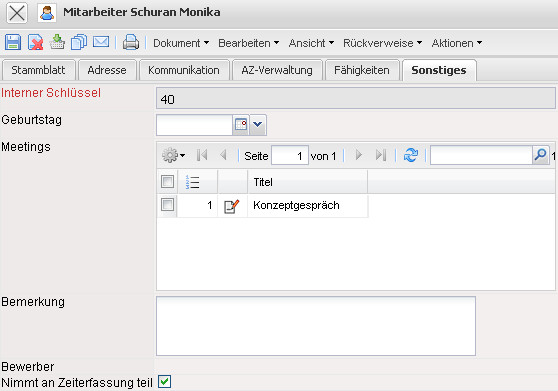Image resolution: width=558 pixels, height=391 pixels.
Task: Click the numbered list column header icon
Action: tap(192, 182)
